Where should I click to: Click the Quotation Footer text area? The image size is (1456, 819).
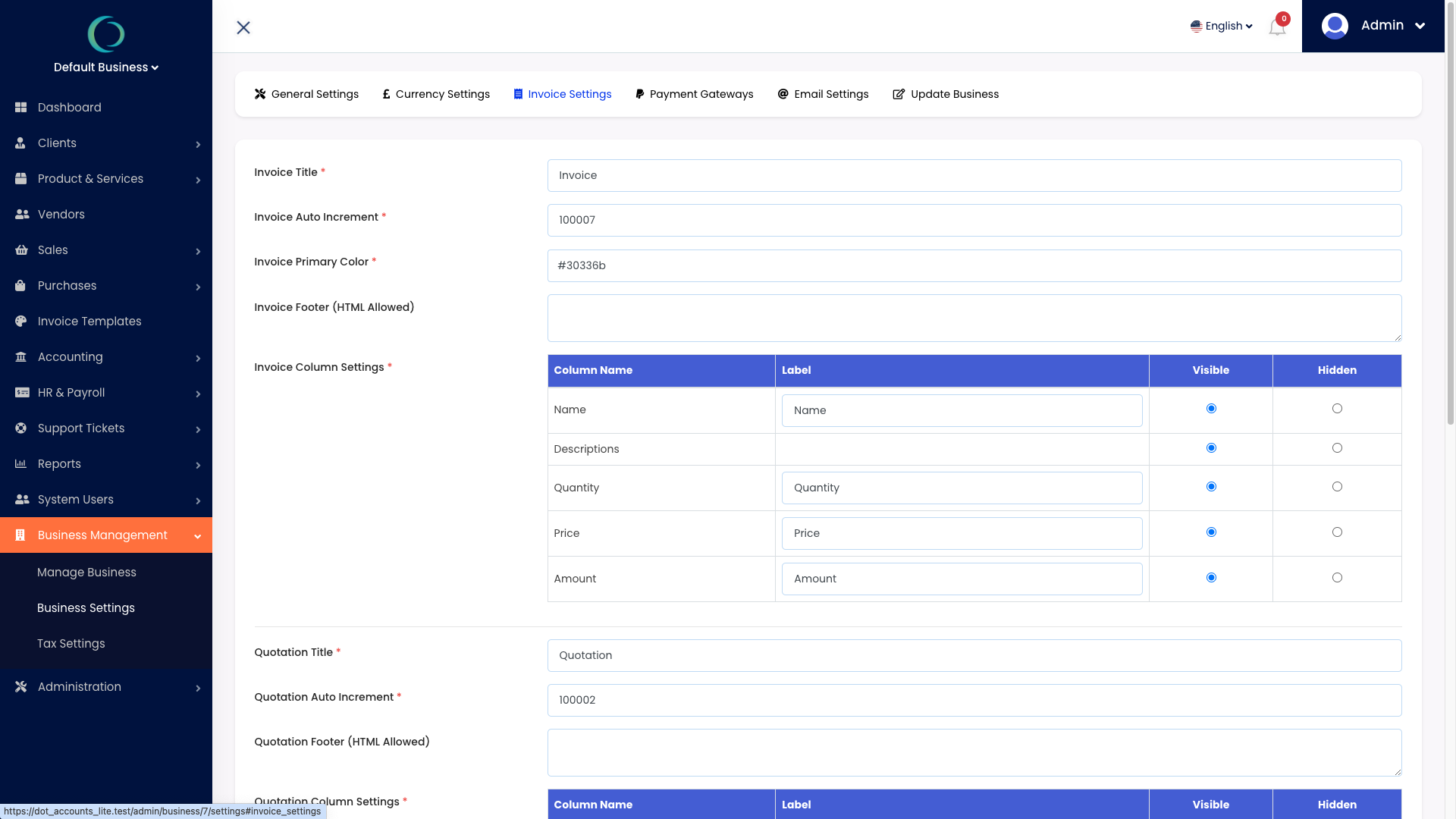974,752
